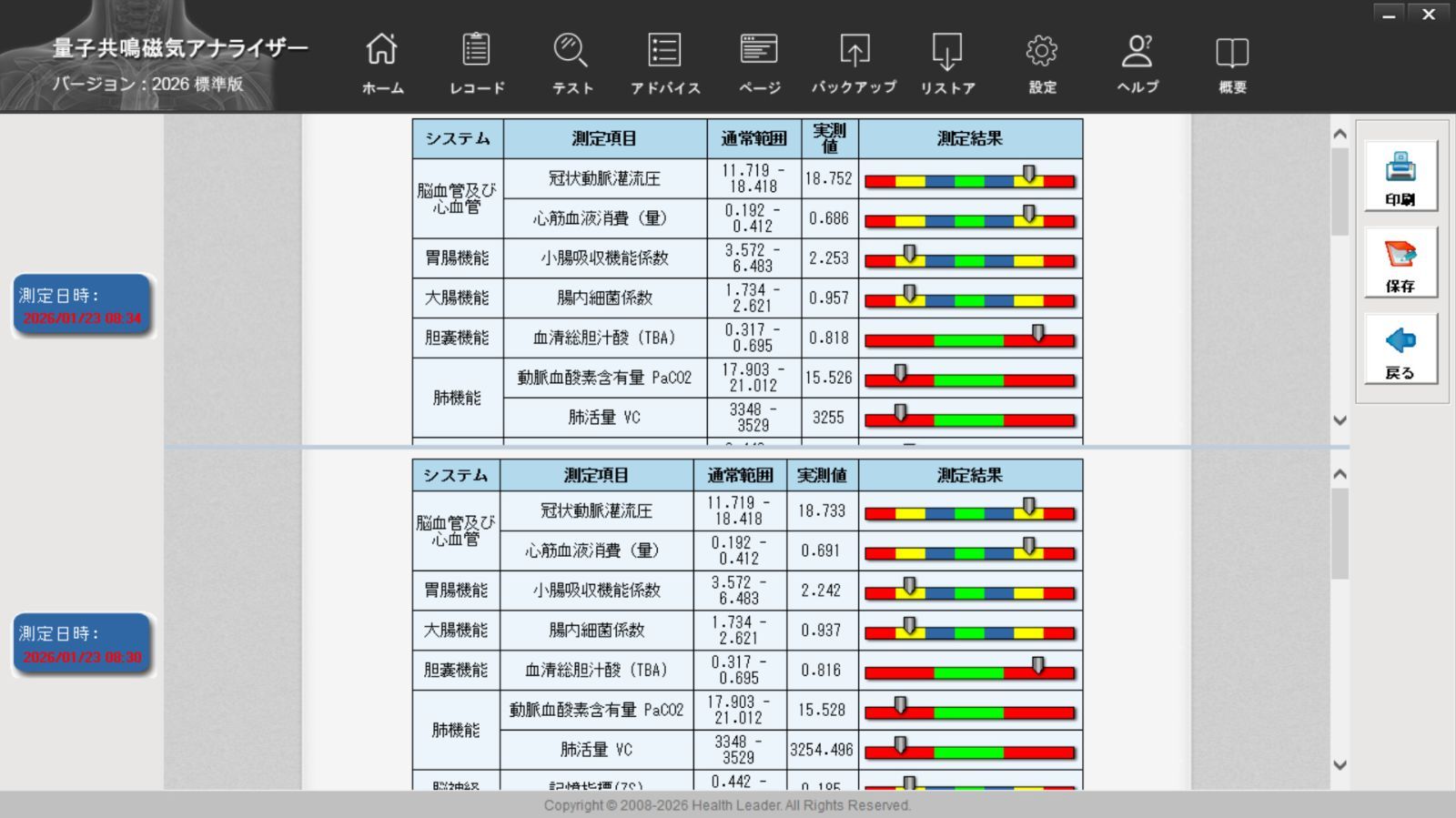Open the ヘルプ person icon
This screenshot has width=1456, height=818.
pyautogui.click(x=1137, y=50)
